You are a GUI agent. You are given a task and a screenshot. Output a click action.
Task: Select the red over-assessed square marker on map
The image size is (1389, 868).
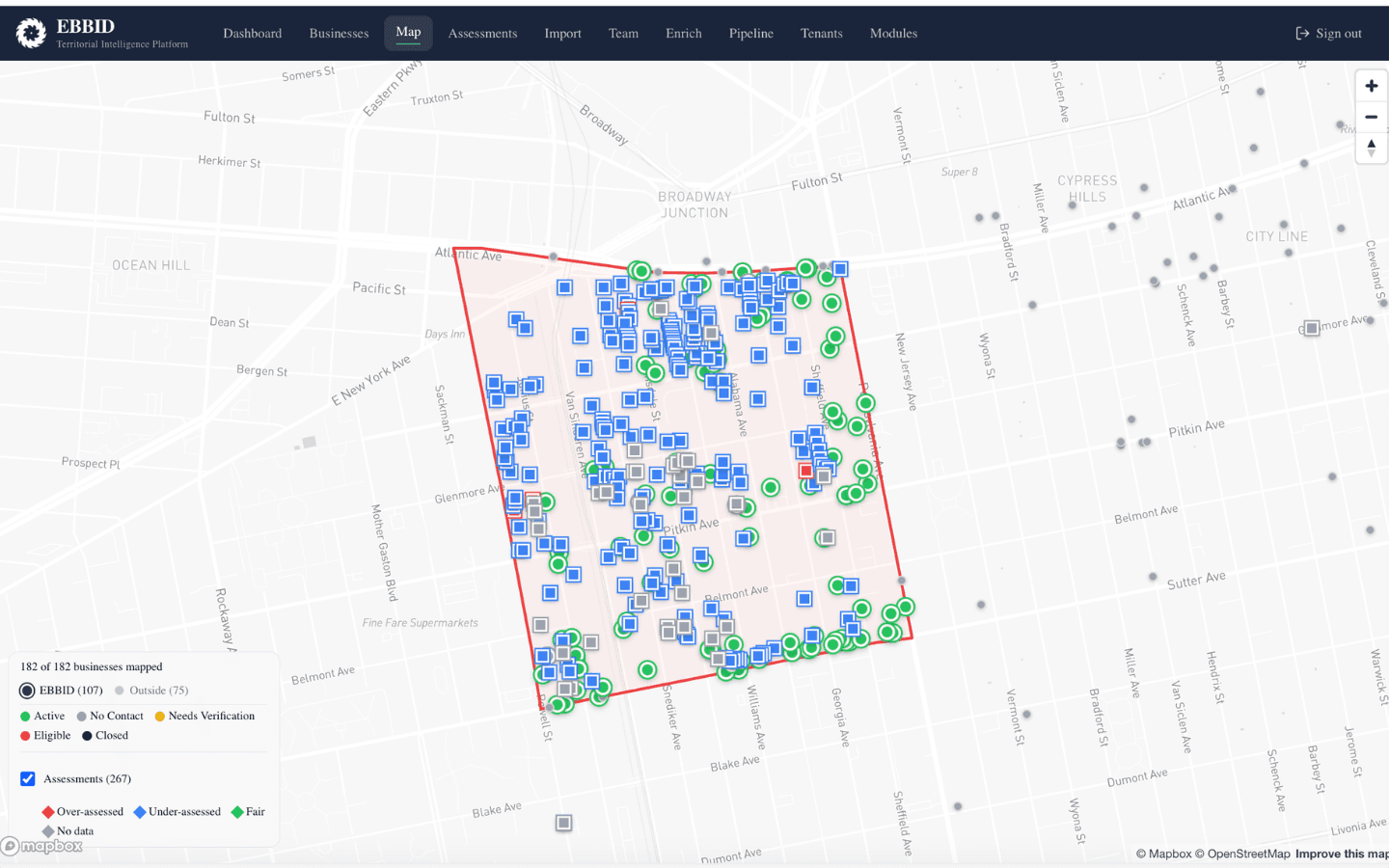pos(806,471)
